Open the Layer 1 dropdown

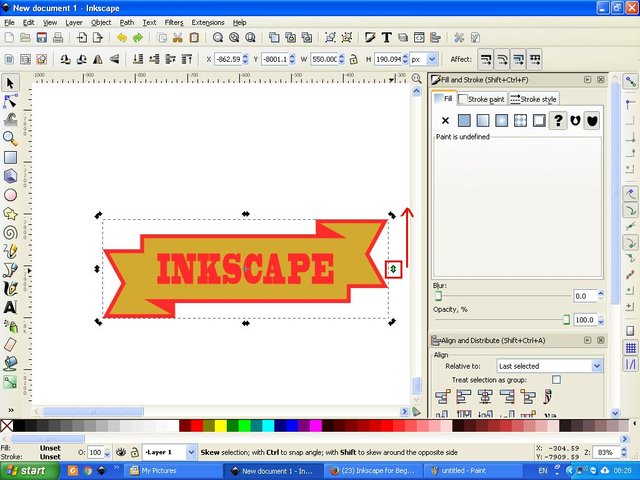click(x=169, y=452)
